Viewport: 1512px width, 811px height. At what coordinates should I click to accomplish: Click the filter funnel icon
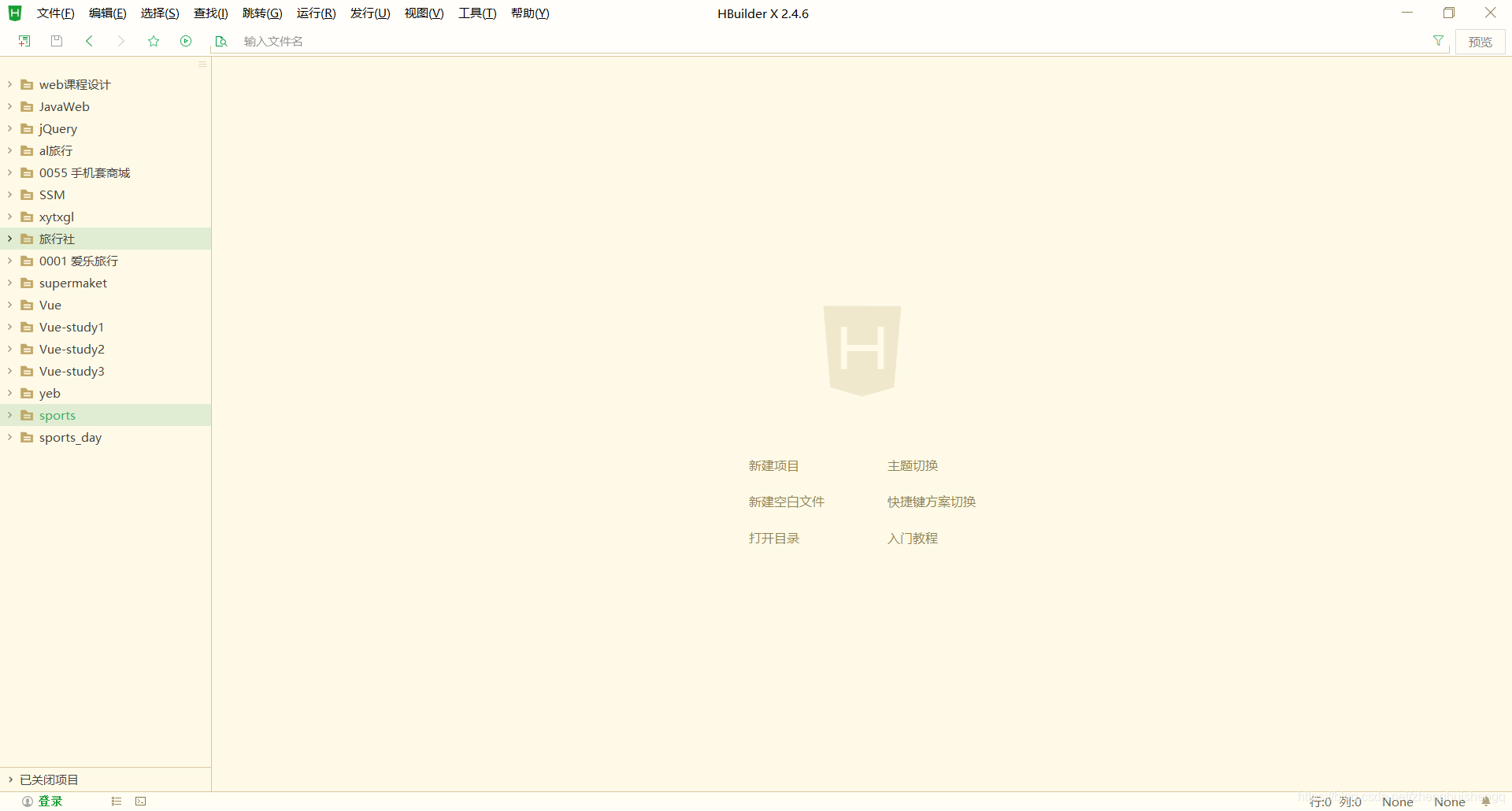1438,41
